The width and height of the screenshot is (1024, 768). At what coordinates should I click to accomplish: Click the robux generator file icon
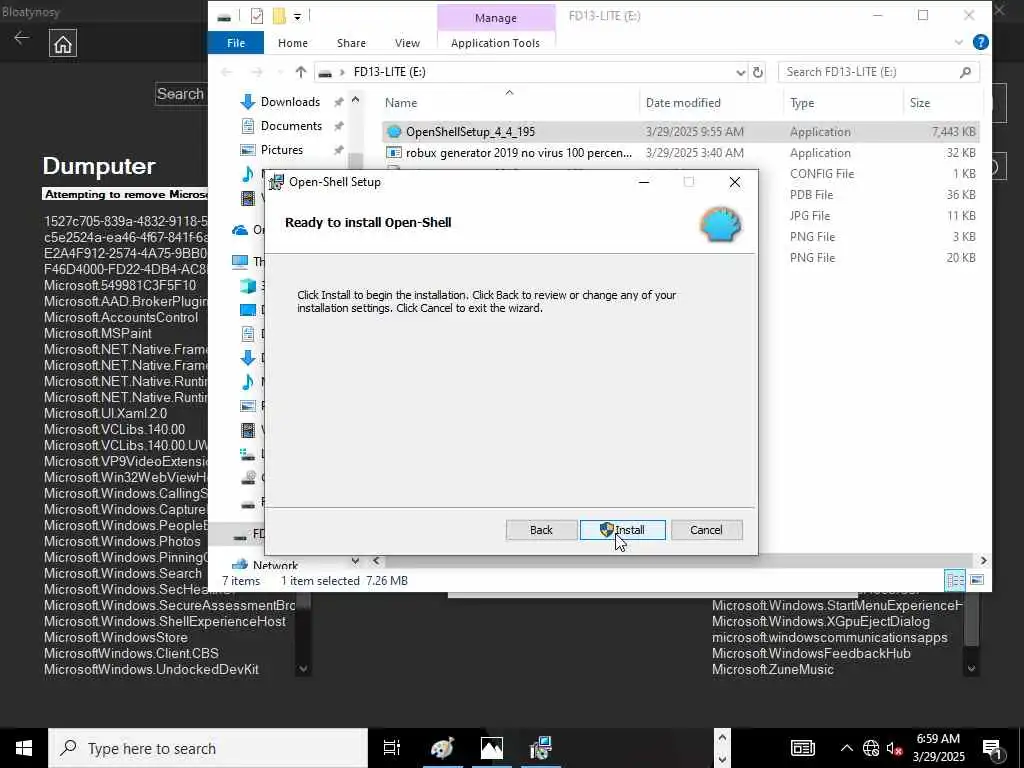pos(394,153)
